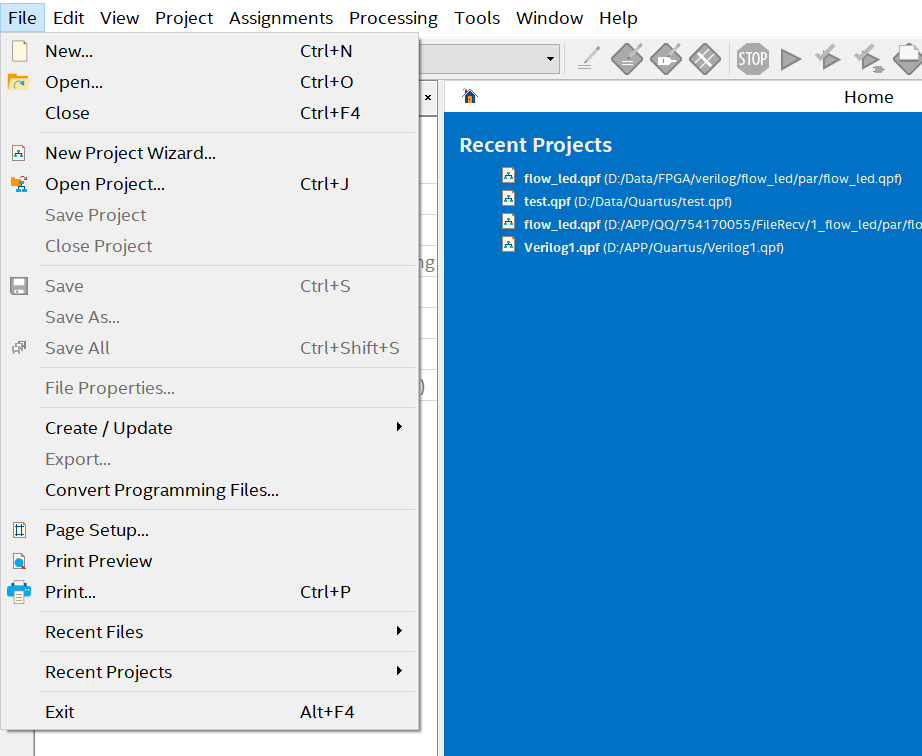Click the Print Preview magnifier icon
Viewport: 922px width, 756px height.
[19, 561]
